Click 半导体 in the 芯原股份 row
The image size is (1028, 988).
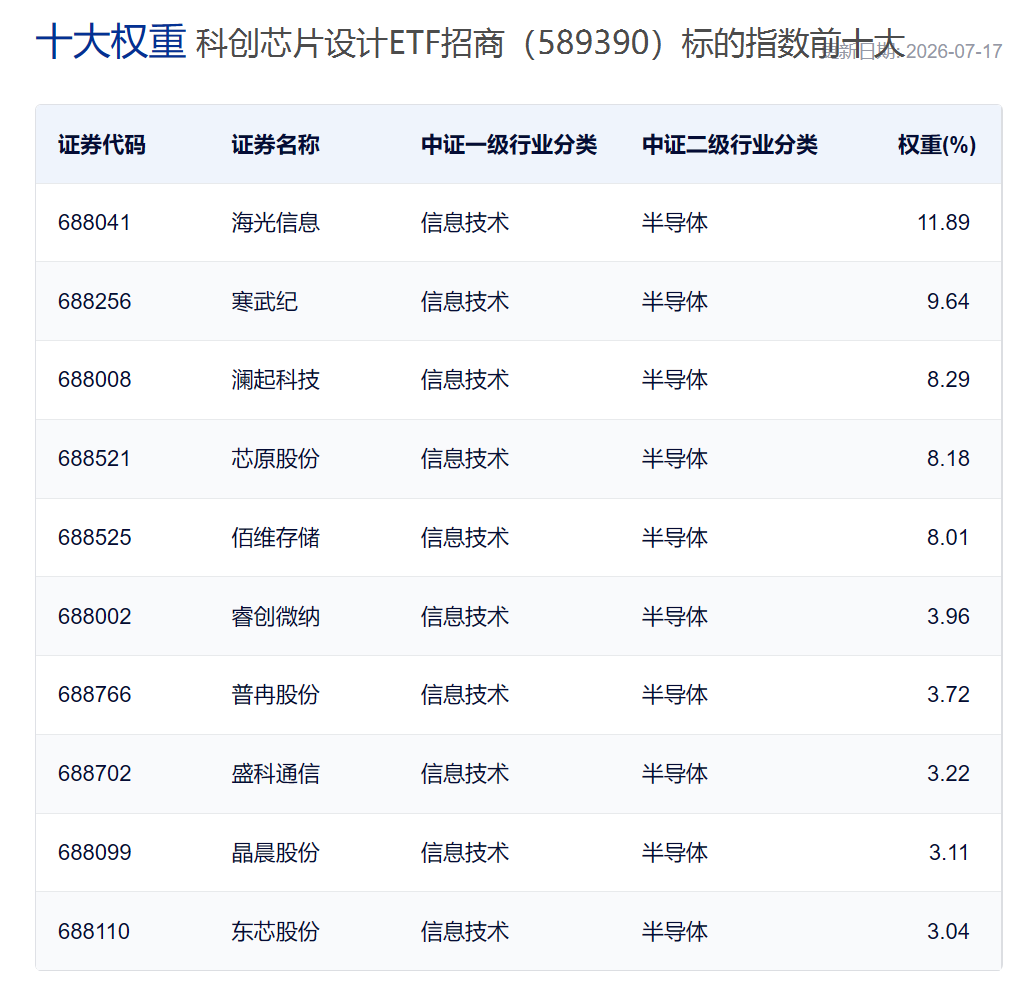point(675,458)
